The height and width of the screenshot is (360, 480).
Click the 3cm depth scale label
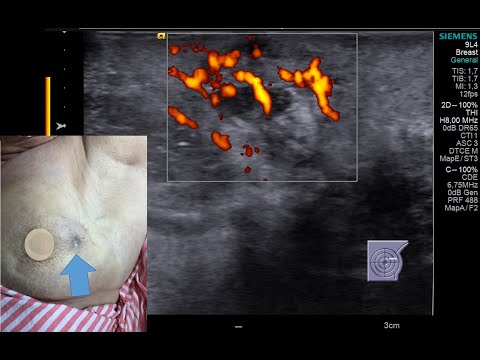pyautogui.click(x=391, y=325)
